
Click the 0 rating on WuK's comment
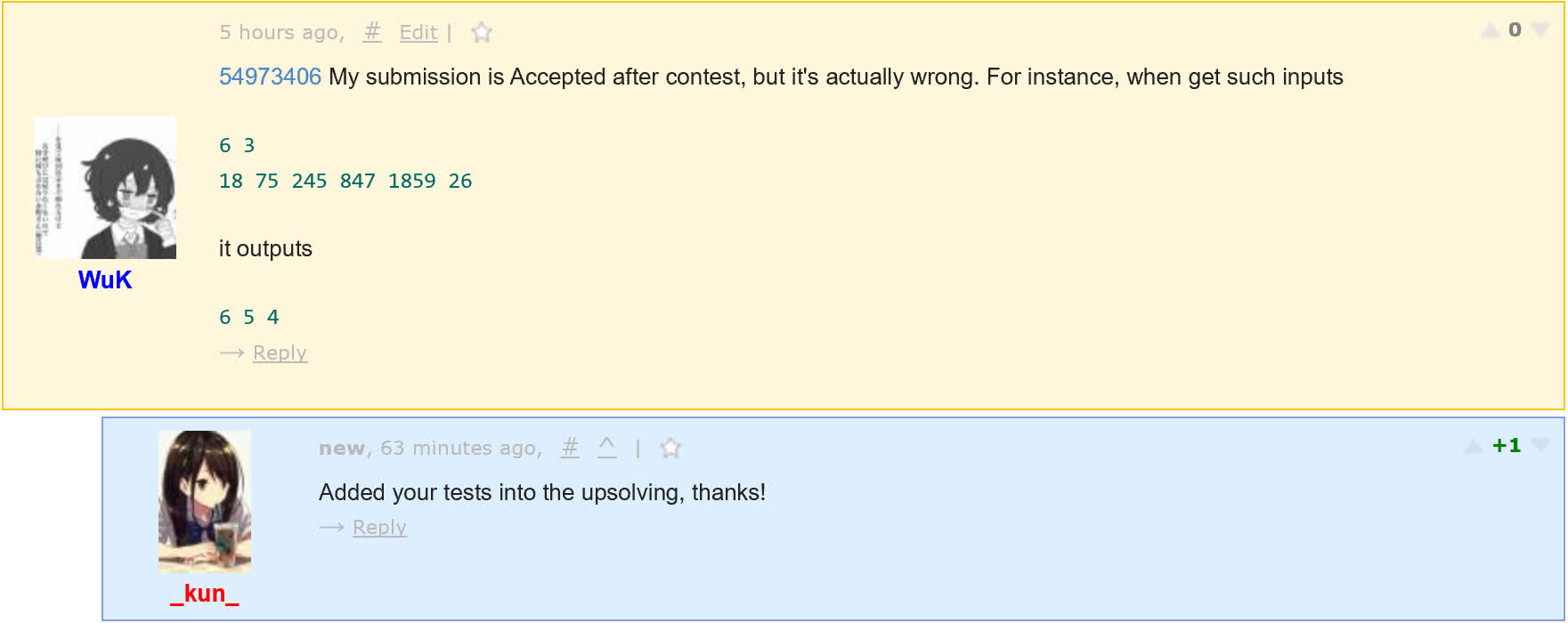(1515, 30)
